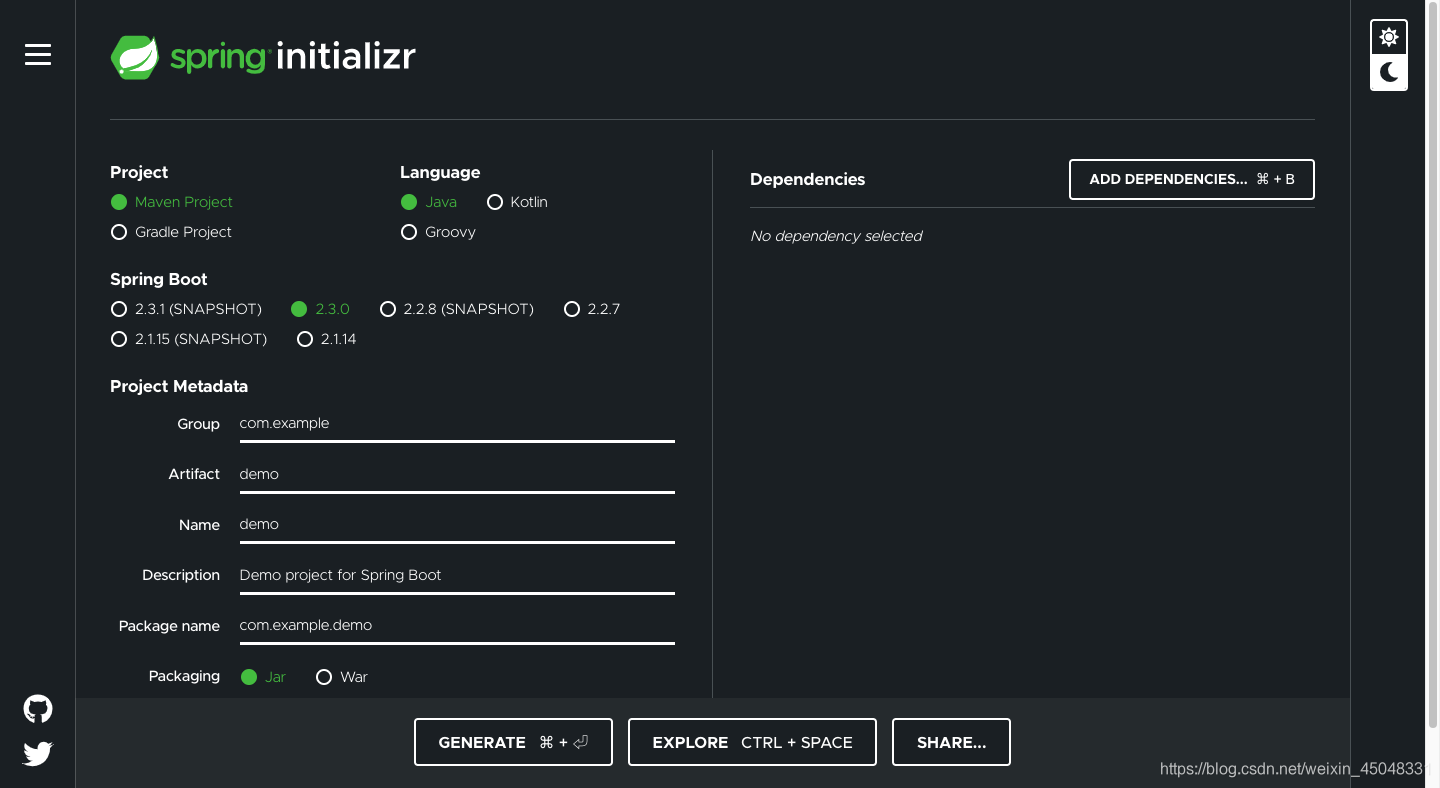This screenshot has width=1440, height=788.
Task: Select Spring Boot 2.1.14
Action: [327, 339]
